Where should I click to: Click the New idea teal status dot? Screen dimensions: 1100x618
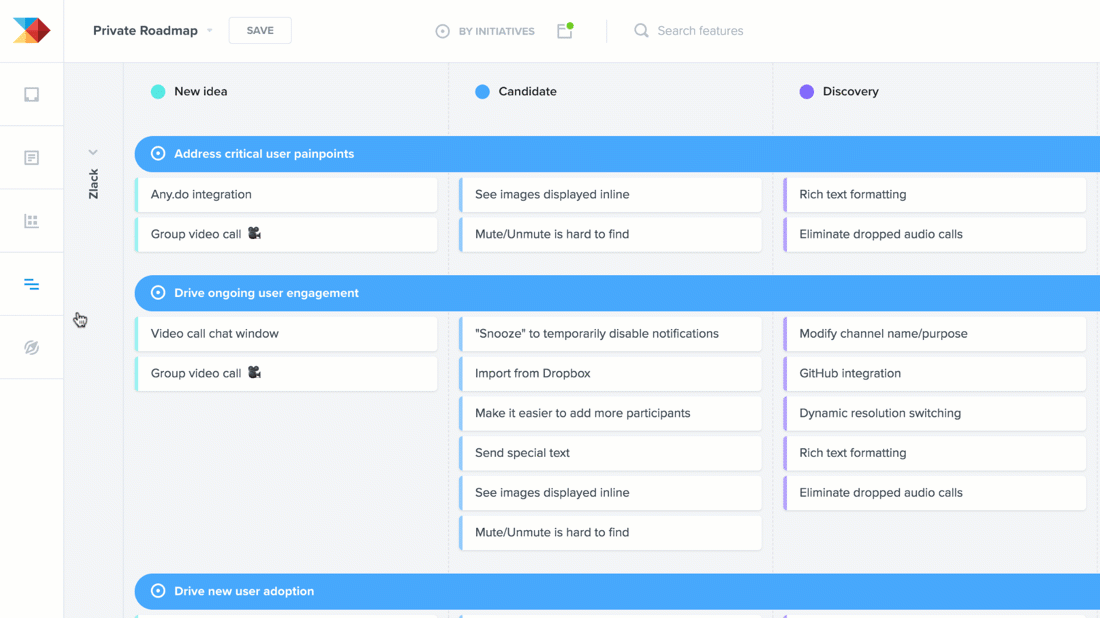click(x=158, y=91)
